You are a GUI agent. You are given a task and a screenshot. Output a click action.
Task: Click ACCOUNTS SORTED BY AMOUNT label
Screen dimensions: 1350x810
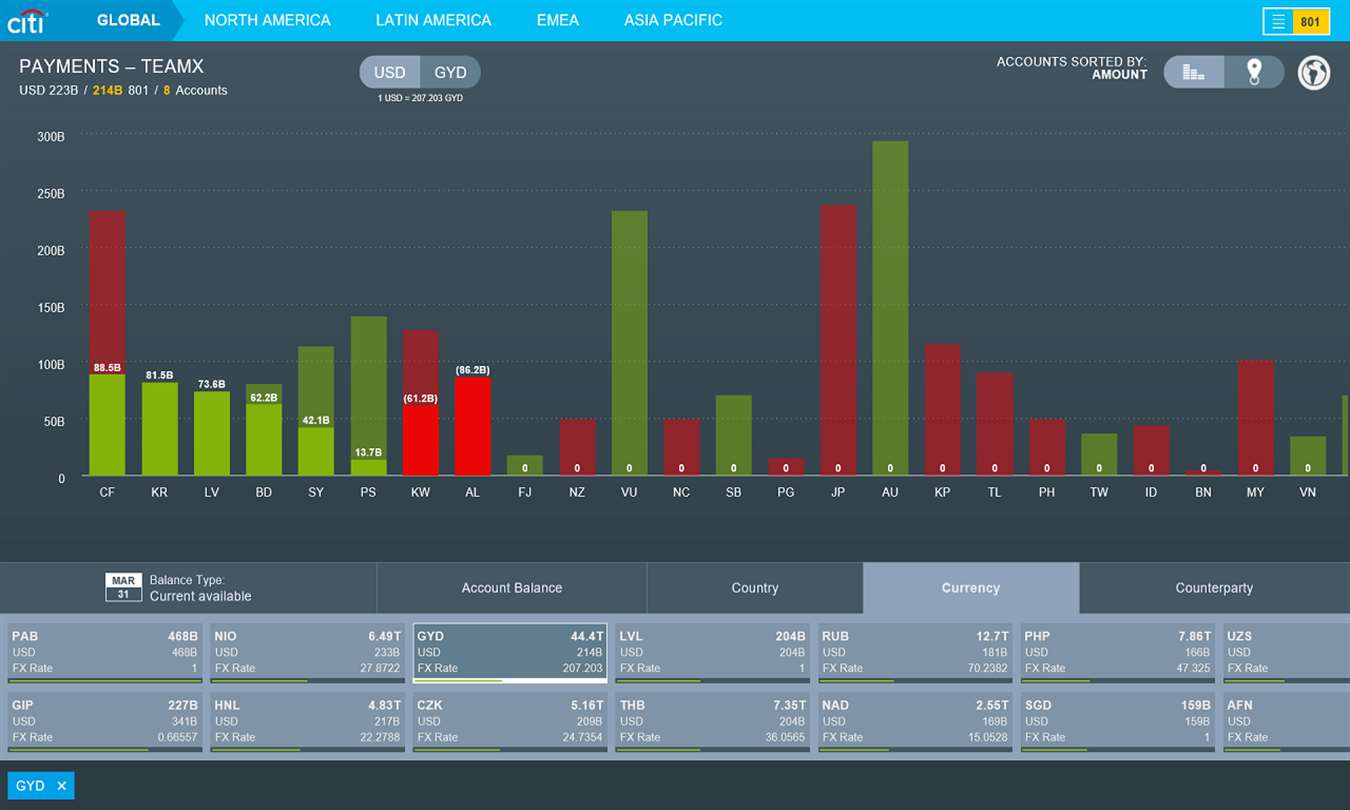click(1071, 68)
